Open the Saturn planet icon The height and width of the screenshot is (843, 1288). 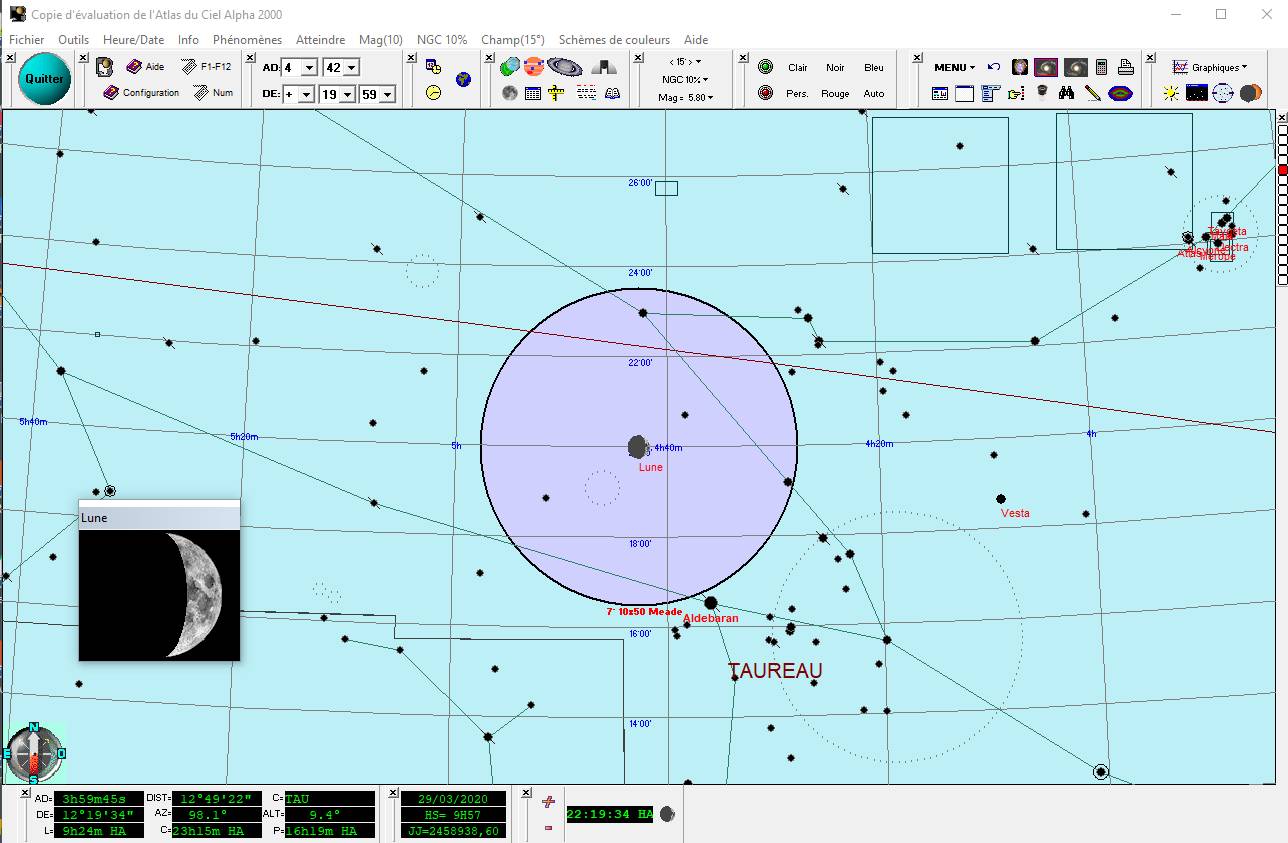coord(565,67)
